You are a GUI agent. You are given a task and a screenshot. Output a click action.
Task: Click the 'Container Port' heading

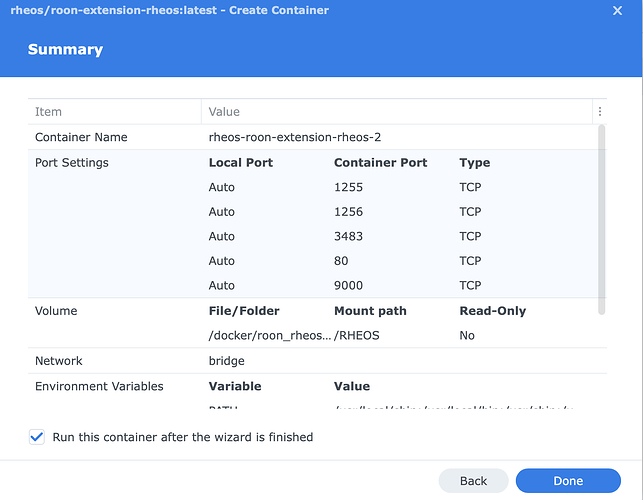pos(381,162)
